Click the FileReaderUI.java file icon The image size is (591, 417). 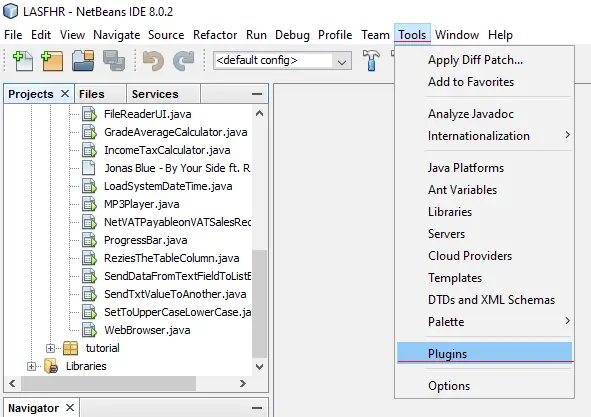coord(89,114)
